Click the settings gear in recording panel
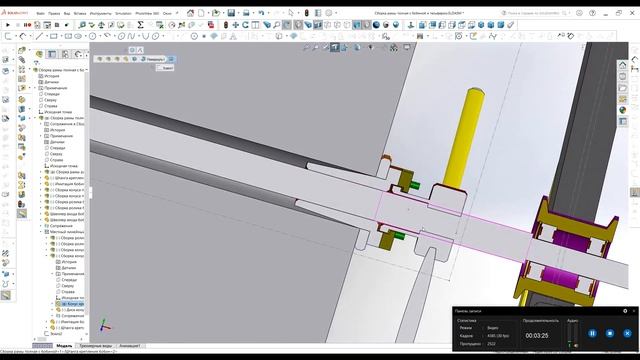Viewport: 640px width, 360px height. pyautogui.click(x=625, y=311)
